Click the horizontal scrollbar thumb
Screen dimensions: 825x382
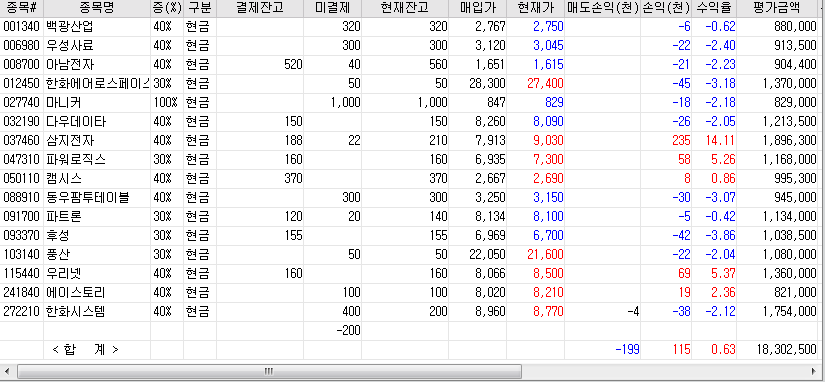point(269,371)
